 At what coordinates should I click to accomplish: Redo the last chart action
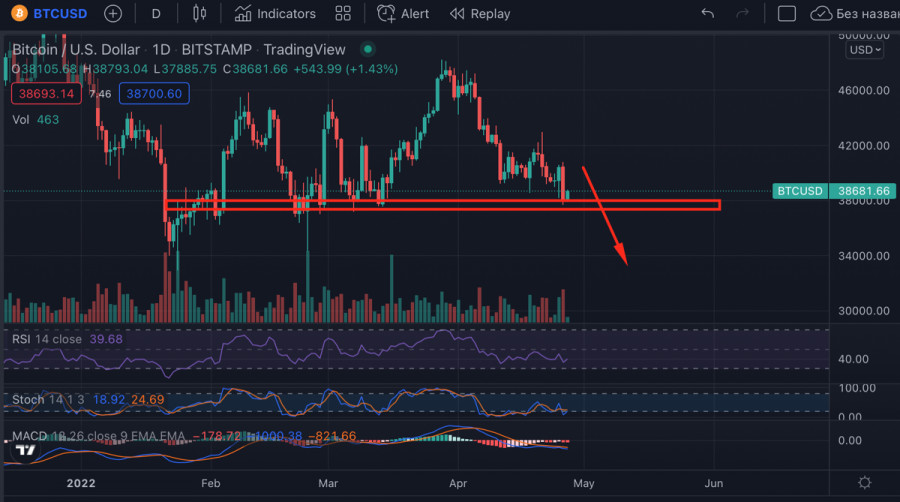click(x=743, y=13)
